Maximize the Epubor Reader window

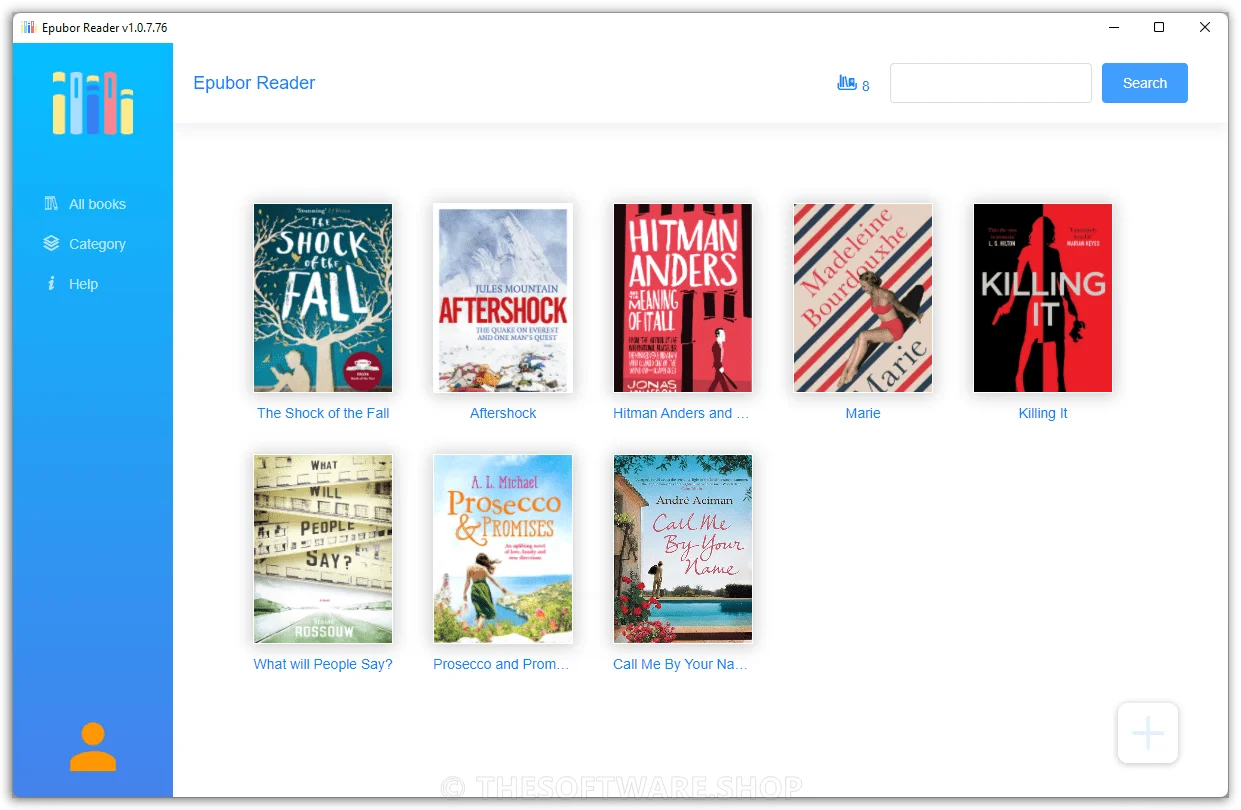tap(1159, 27)
